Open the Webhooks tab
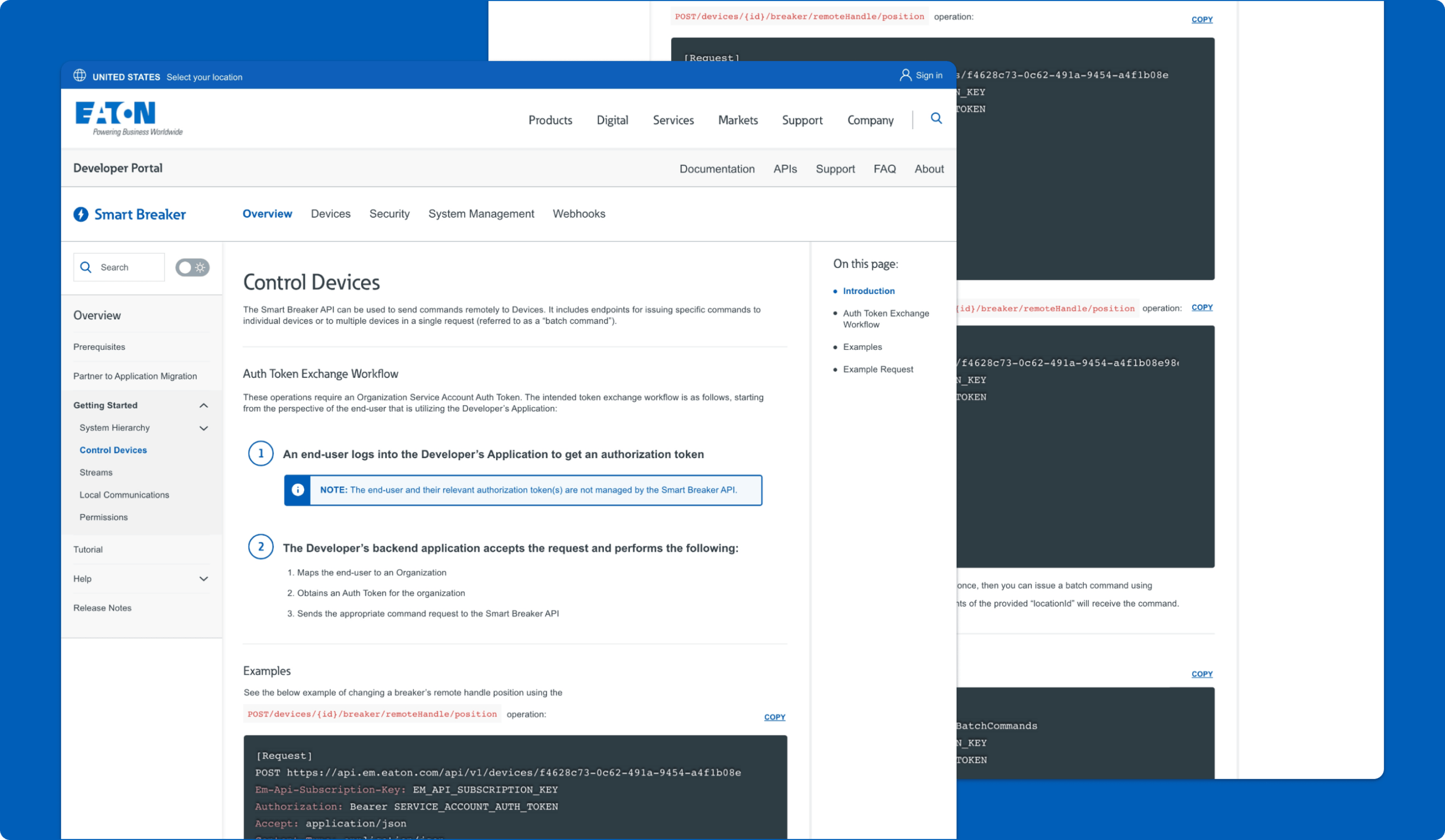This screenshot has width=1445, height=840. (579, 214)
